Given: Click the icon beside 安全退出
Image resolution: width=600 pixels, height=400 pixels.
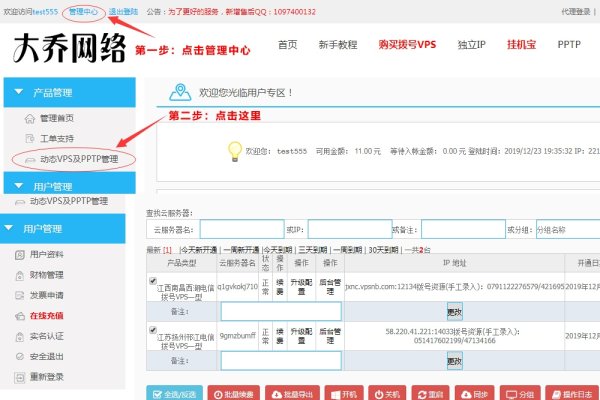Looking at the screenshot, I should 20,357.
